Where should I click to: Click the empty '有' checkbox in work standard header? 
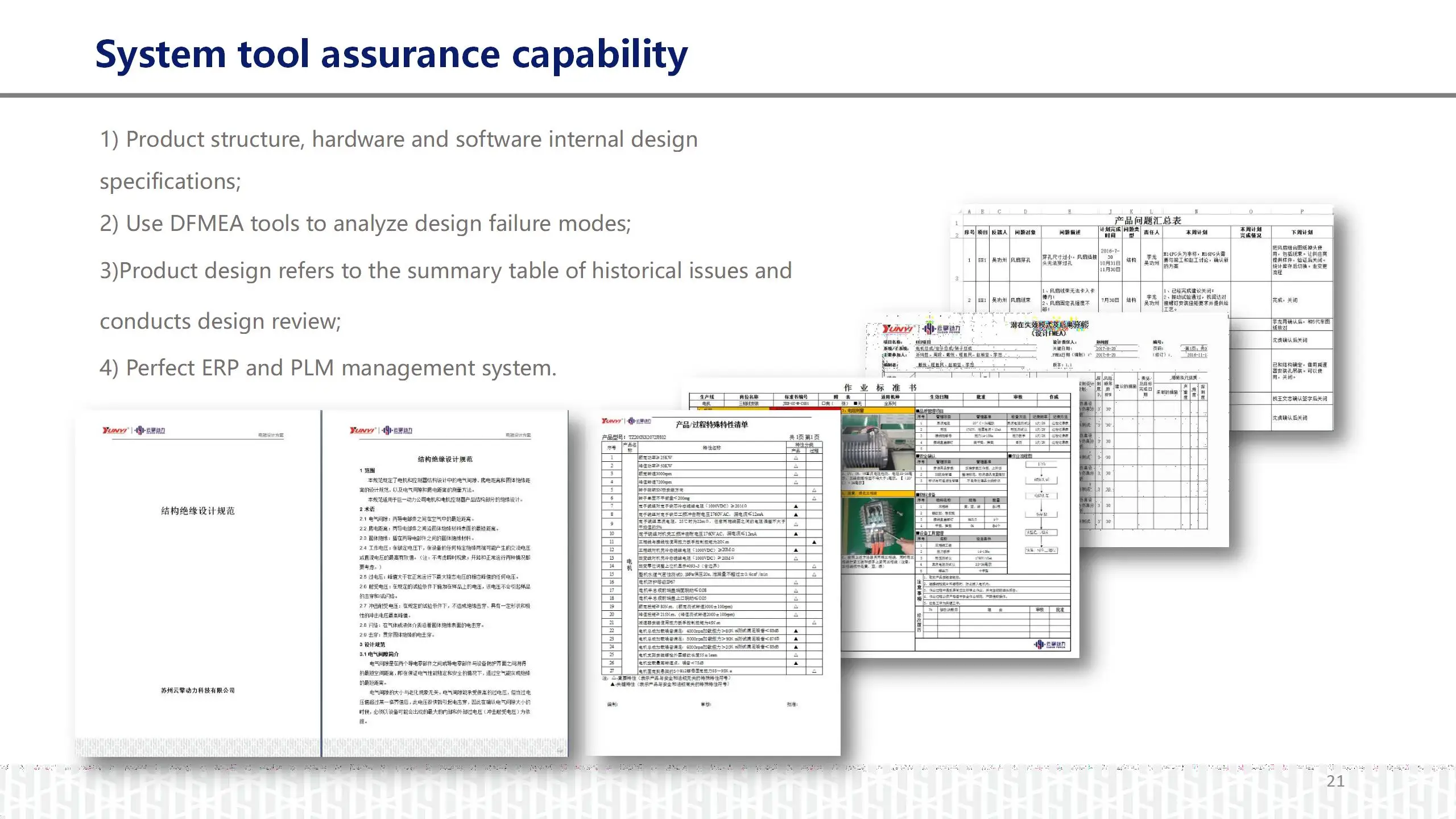(x=824, y=403)
